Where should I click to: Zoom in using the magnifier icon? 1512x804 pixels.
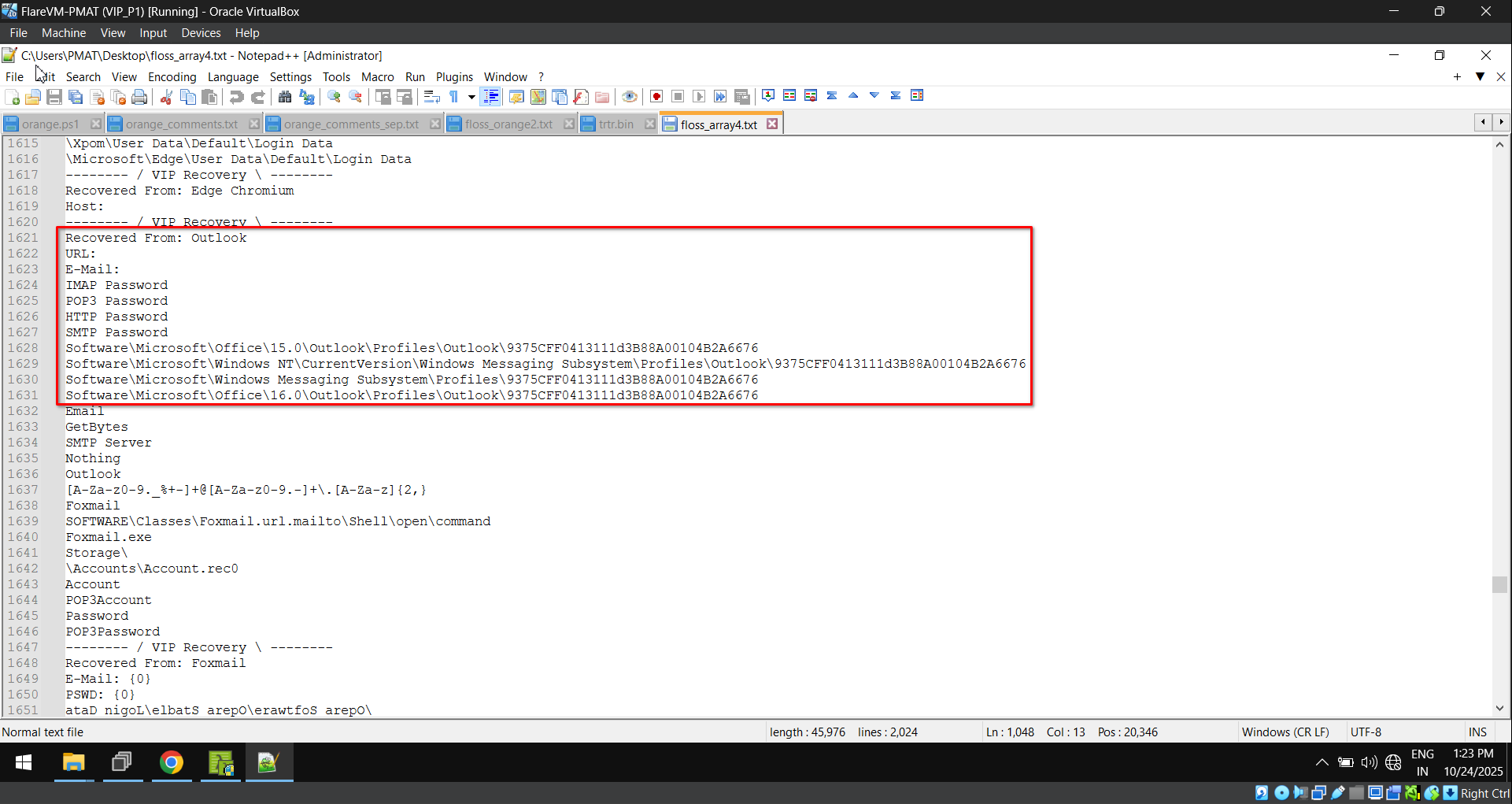(x=334, y=96)
